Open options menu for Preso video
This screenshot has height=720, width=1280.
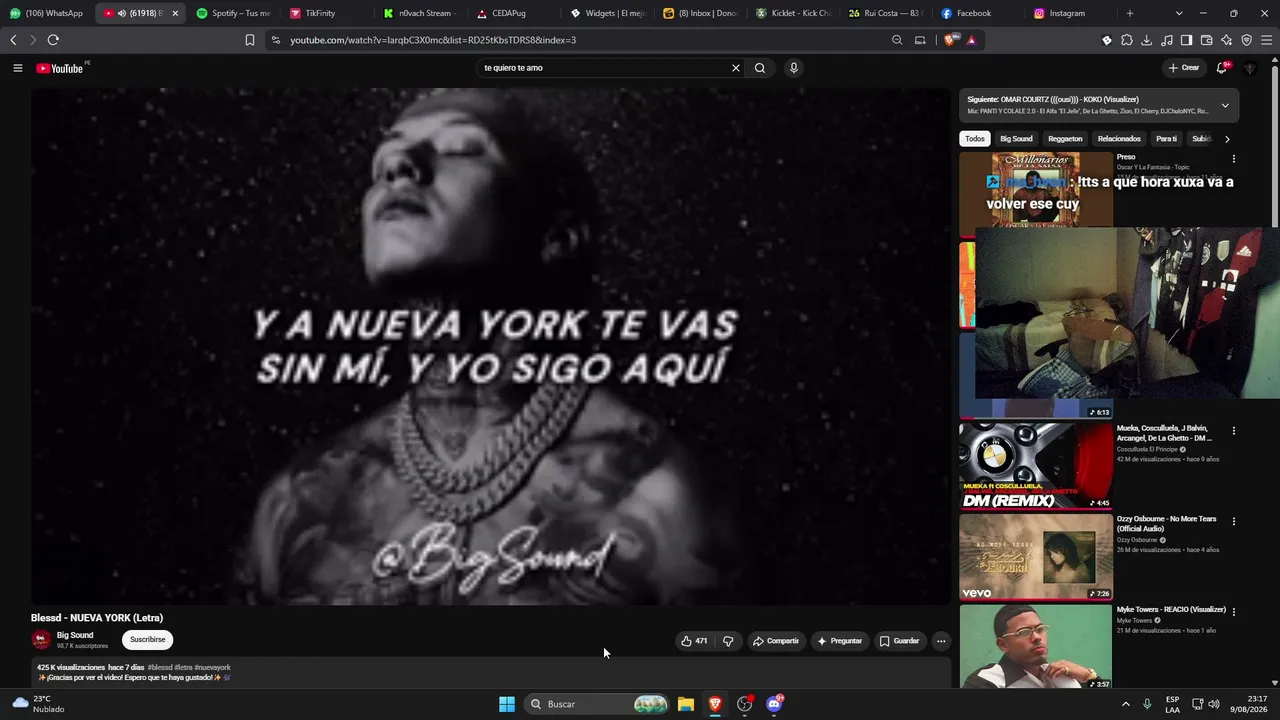coord(1233,159)
